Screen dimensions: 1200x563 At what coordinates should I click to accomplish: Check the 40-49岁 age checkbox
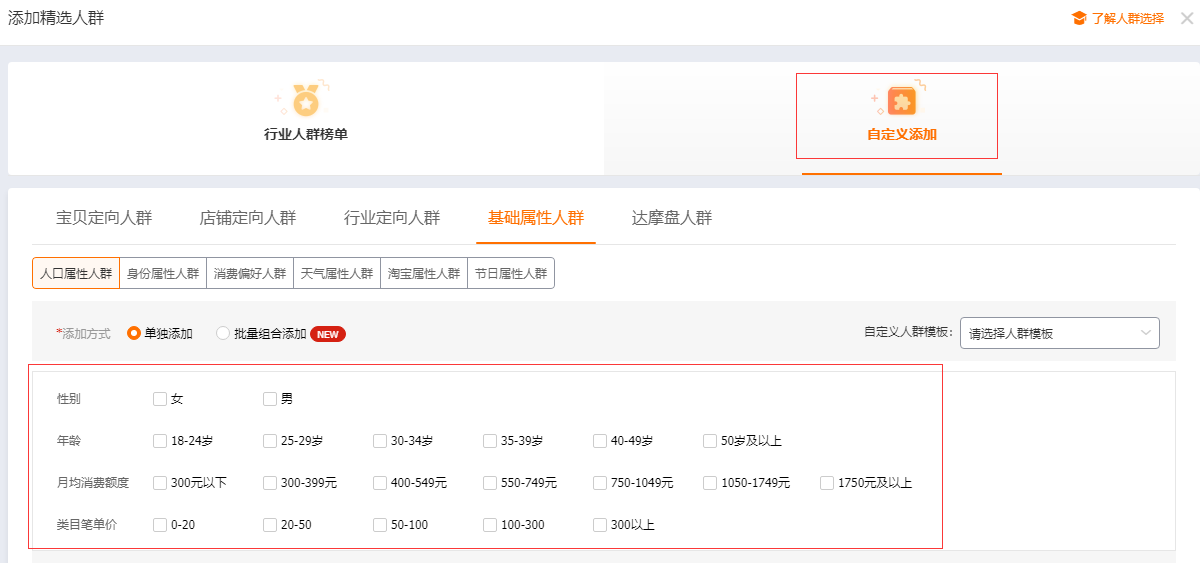pos(600,441)
